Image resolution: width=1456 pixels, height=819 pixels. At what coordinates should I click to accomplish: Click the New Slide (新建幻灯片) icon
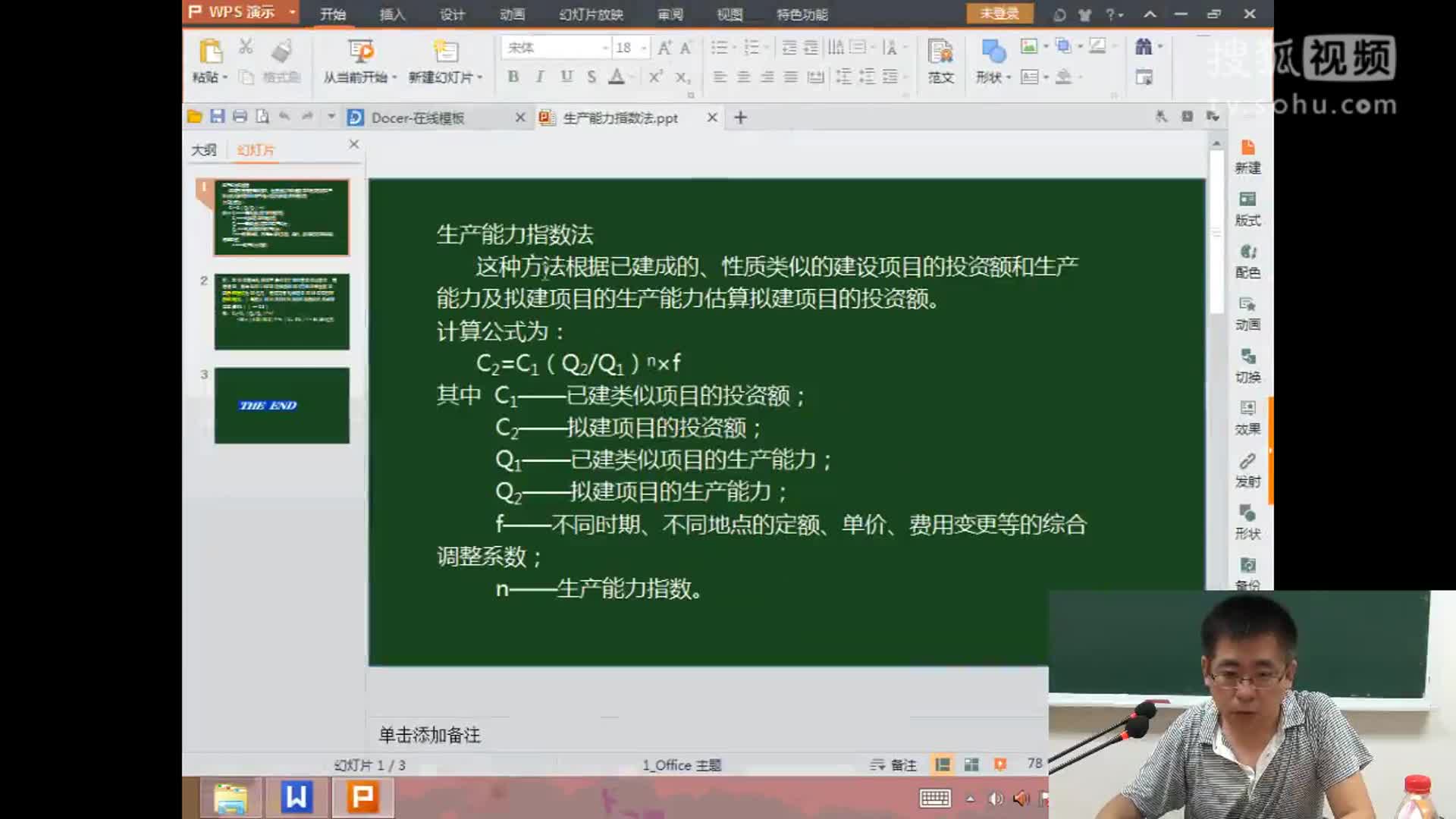pos(446,52)
